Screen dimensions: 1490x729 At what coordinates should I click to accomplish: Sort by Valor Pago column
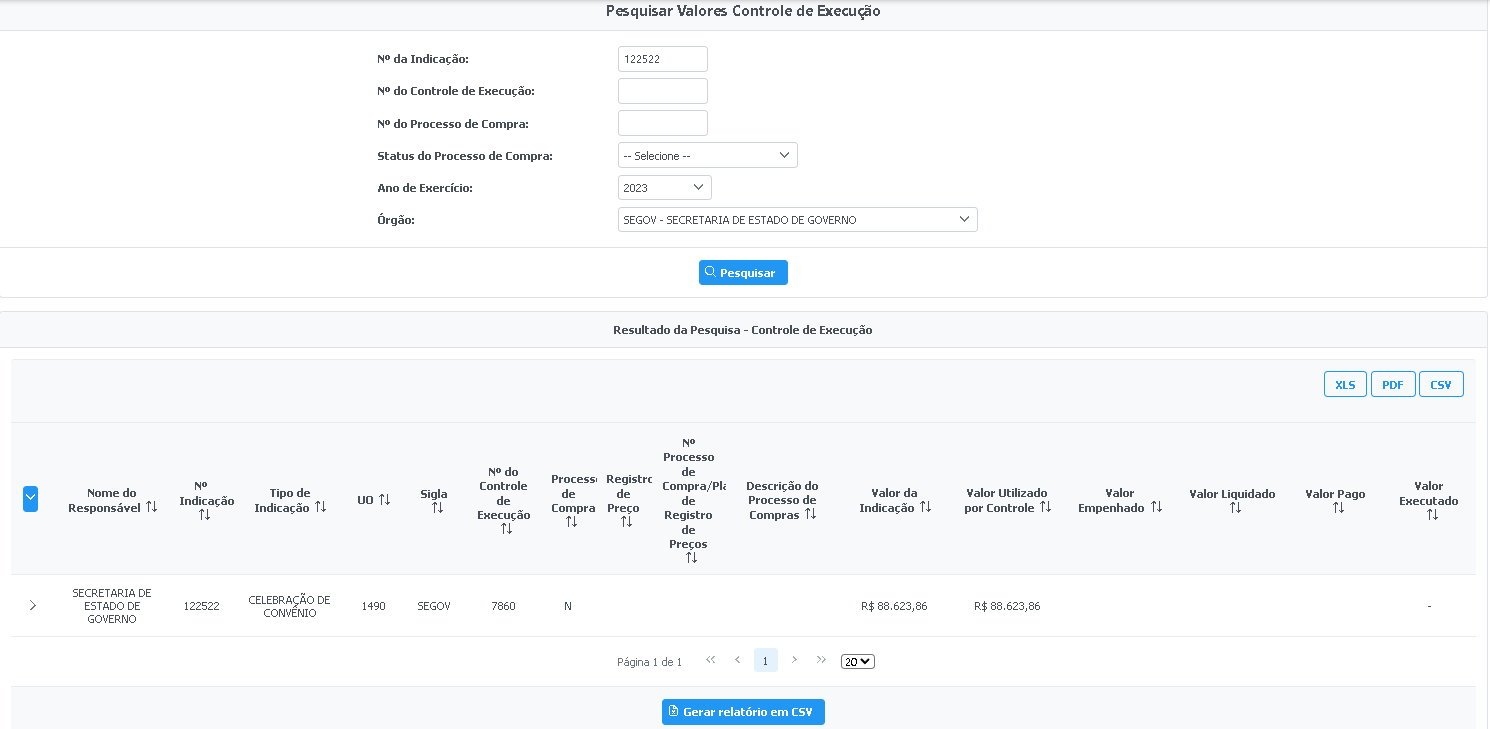(1338, 508)
